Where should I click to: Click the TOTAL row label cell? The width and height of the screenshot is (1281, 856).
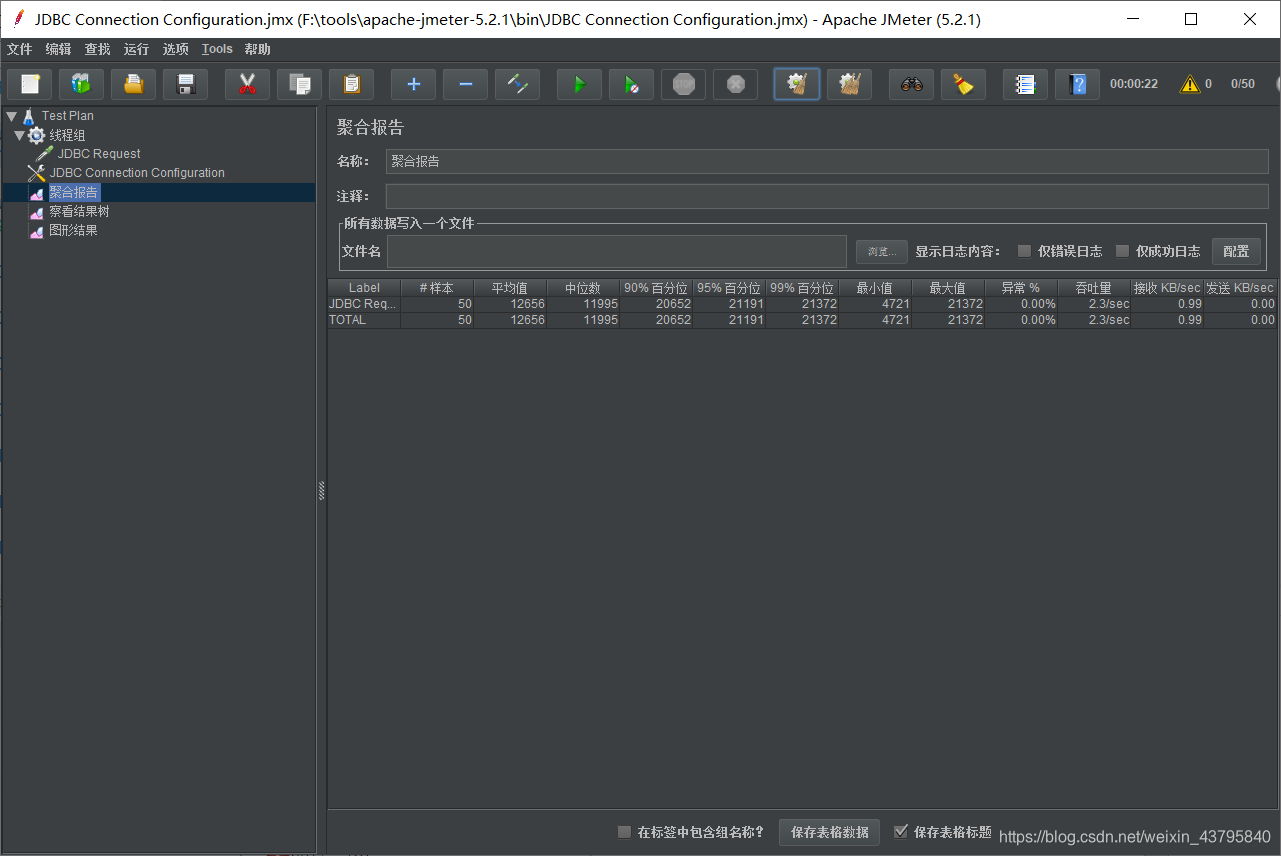click(x=364, y=320)
